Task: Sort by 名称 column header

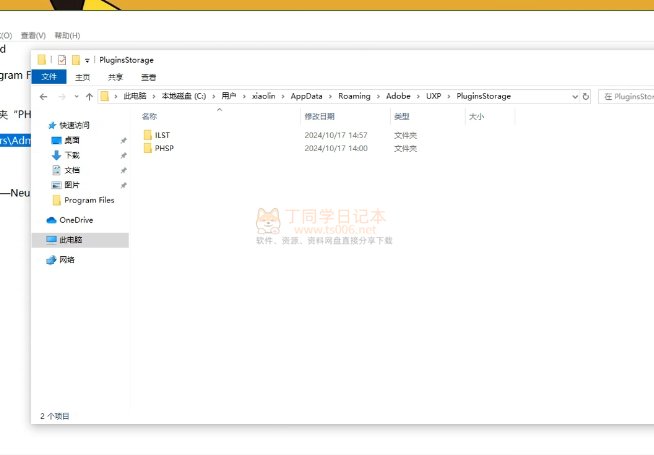Action: pyautogui.click(x=149, y=116)
